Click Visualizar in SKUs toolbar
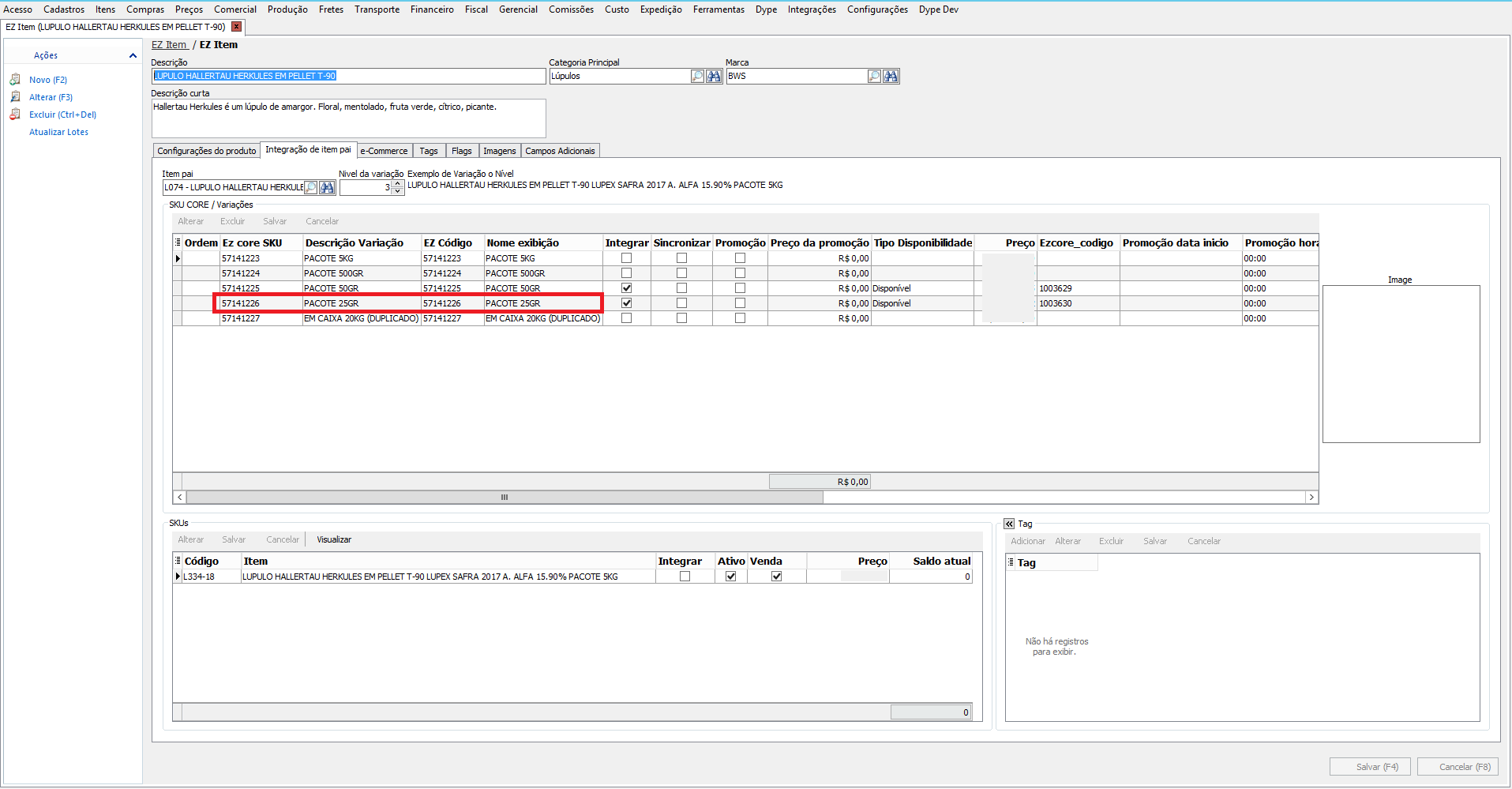Viewport: 1512px width, 789px height. pyautogui.click(x=334, y=539)
